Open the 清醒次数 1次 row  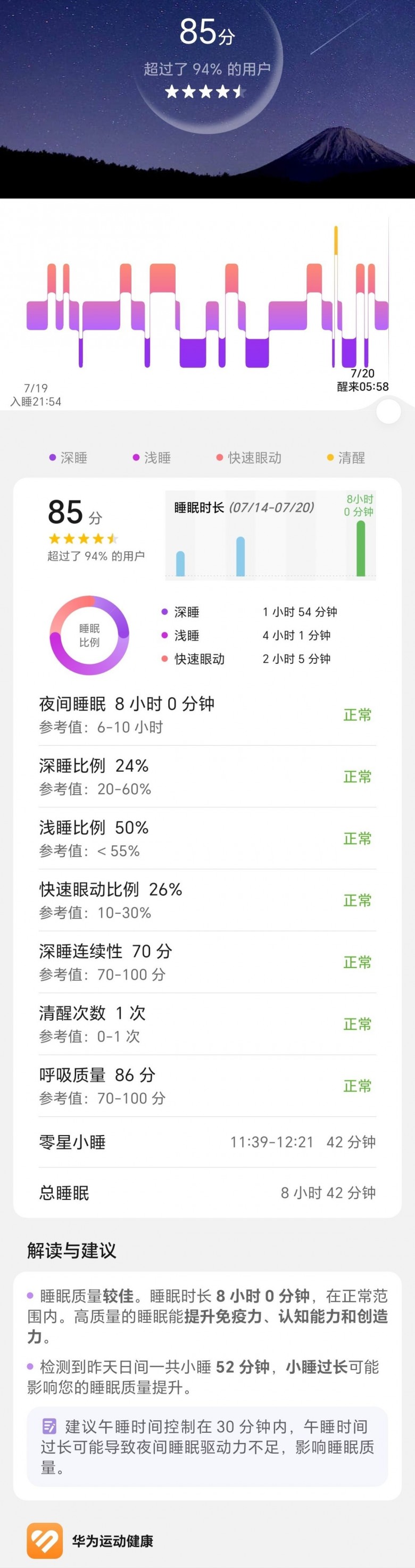[207, 1024]
